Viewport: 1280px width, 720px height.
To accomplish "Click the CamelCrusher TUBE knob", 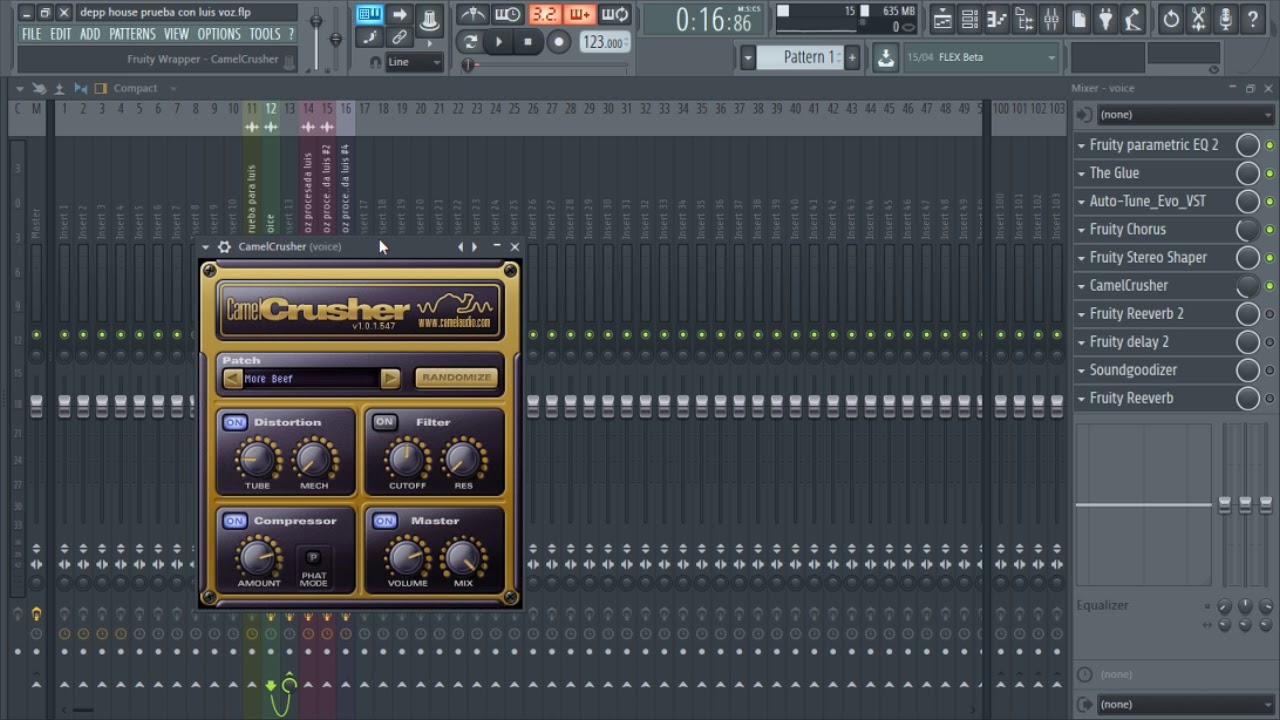I will click(256, 458).
